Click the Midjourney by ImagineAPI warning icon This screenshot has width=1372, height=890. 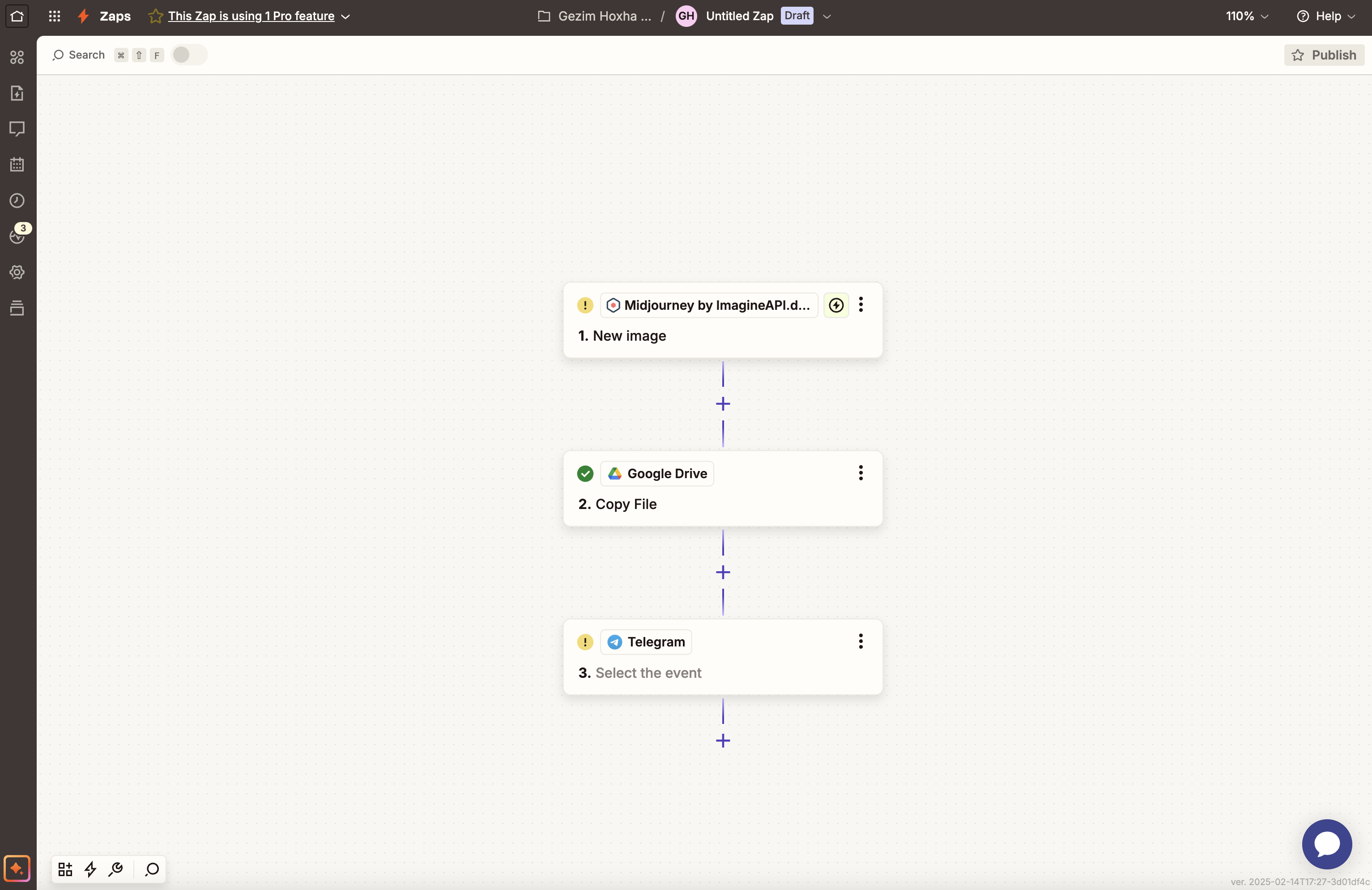click(585, 305)
